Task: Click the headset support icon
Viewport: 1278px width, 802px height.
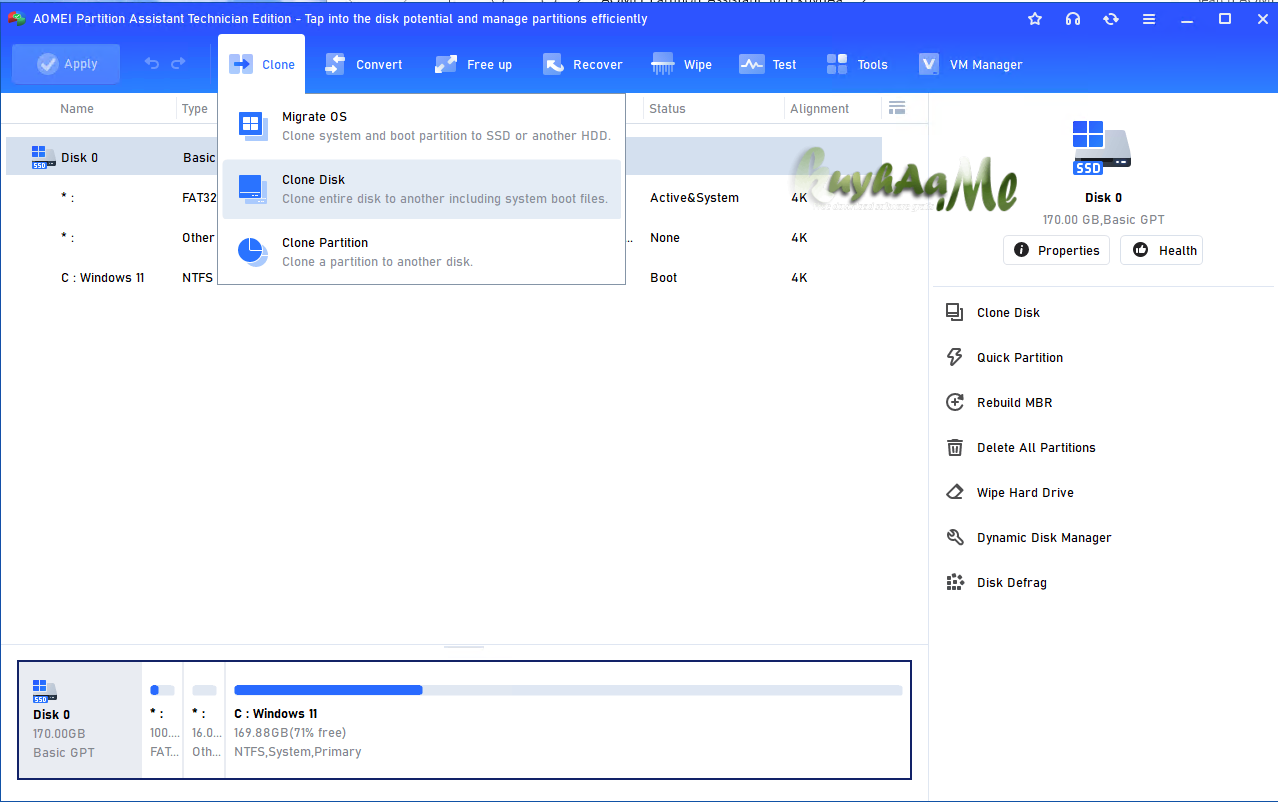Action: tap(1073, 19)
